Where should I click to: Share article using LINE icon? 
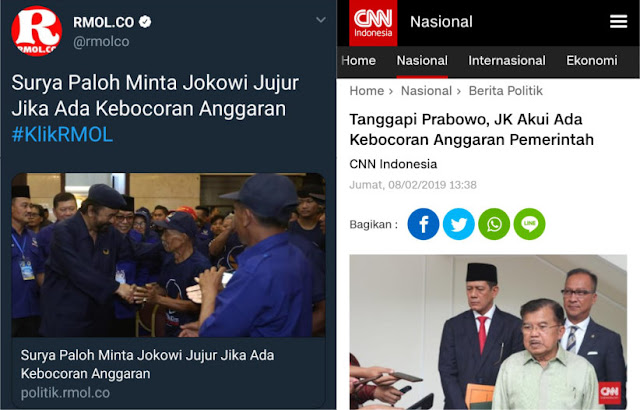pos(529,224)
